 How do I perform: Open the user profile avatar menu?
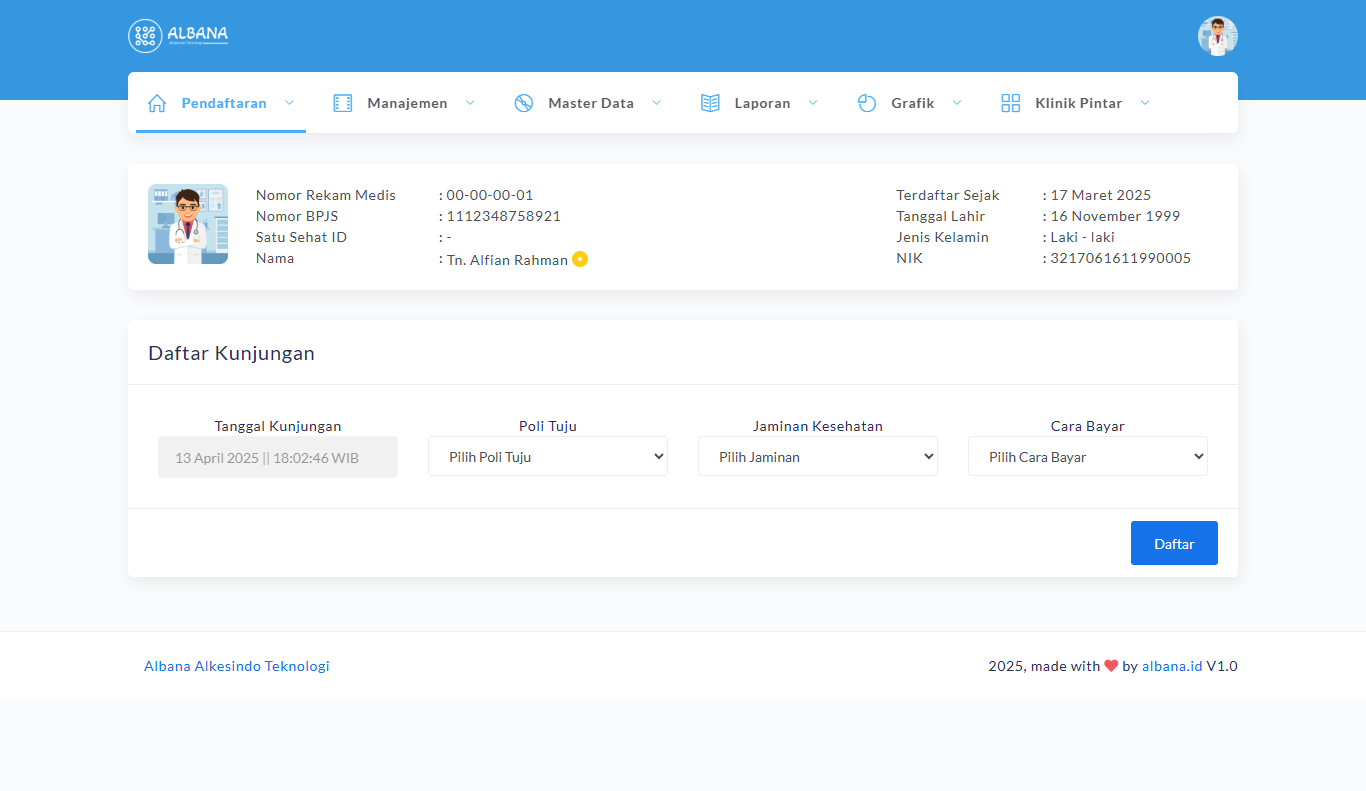1217,36
